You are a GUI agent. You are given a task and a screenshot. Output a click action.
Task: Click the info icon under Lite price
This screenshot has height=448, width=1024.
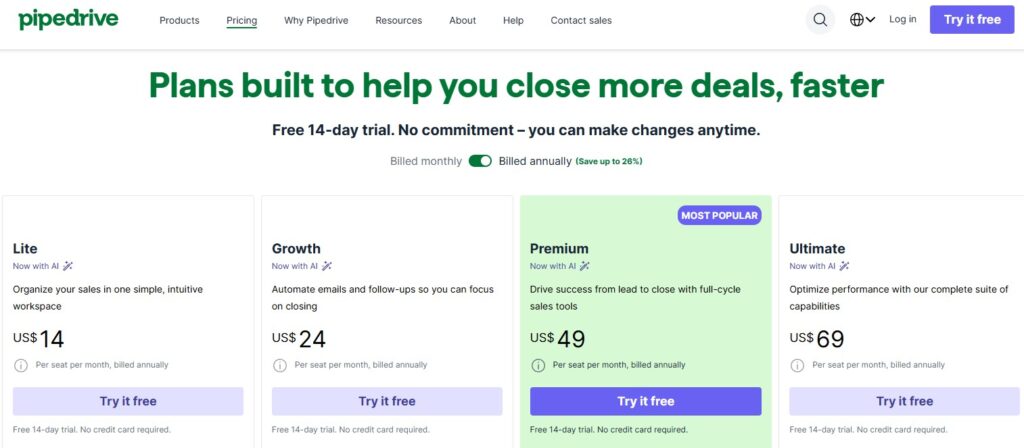pyautogui.click(x=19, y=365)
